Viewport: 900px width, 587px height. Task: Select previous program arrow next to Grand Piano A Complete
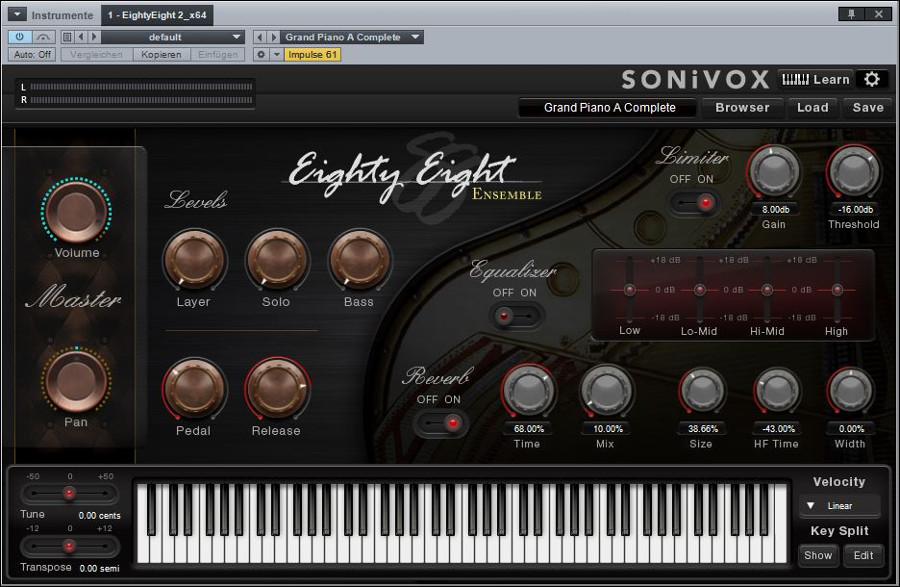tap(260, 37)
